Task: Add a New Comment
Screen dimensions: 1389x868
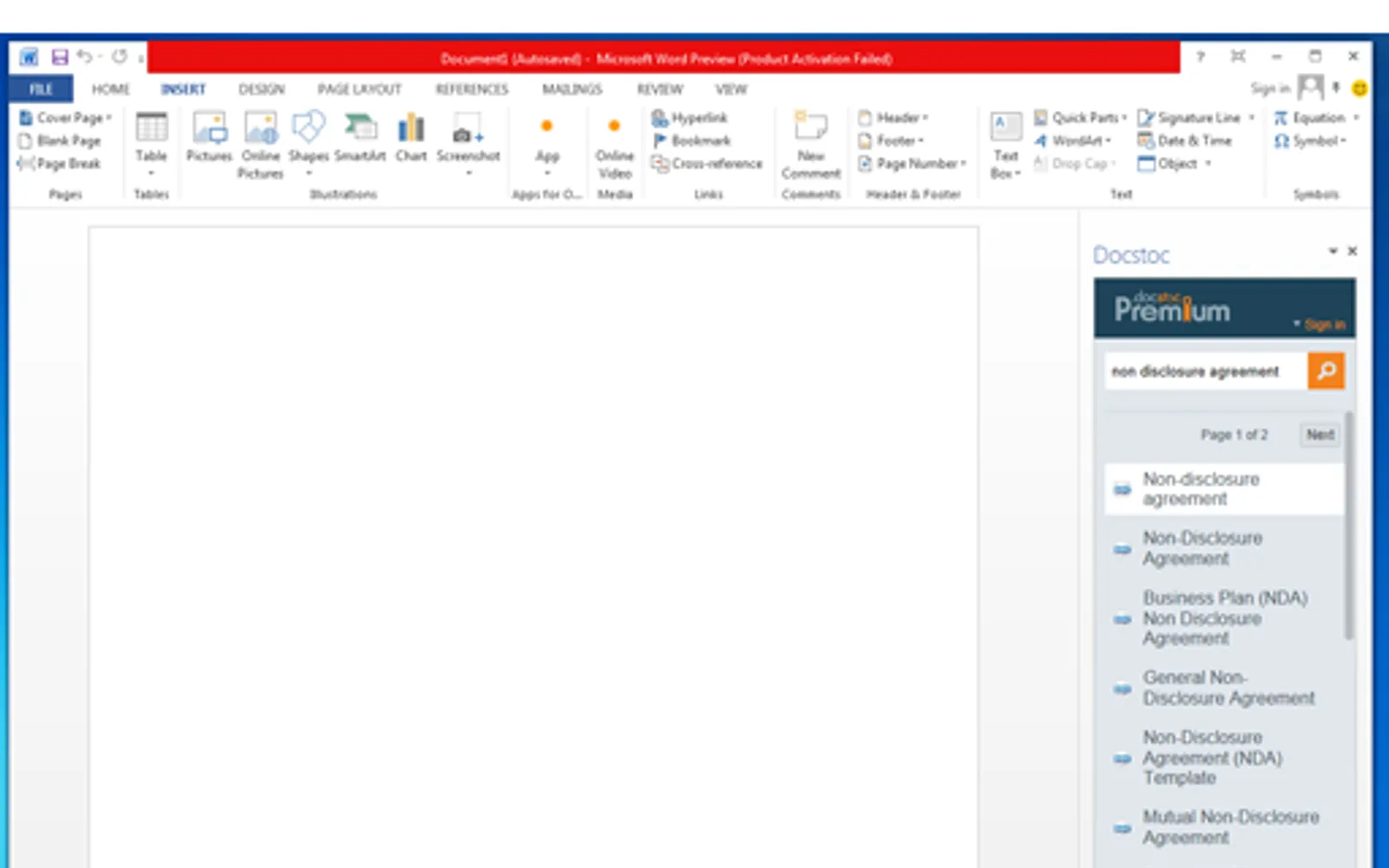Action: [x=811, y=145]
